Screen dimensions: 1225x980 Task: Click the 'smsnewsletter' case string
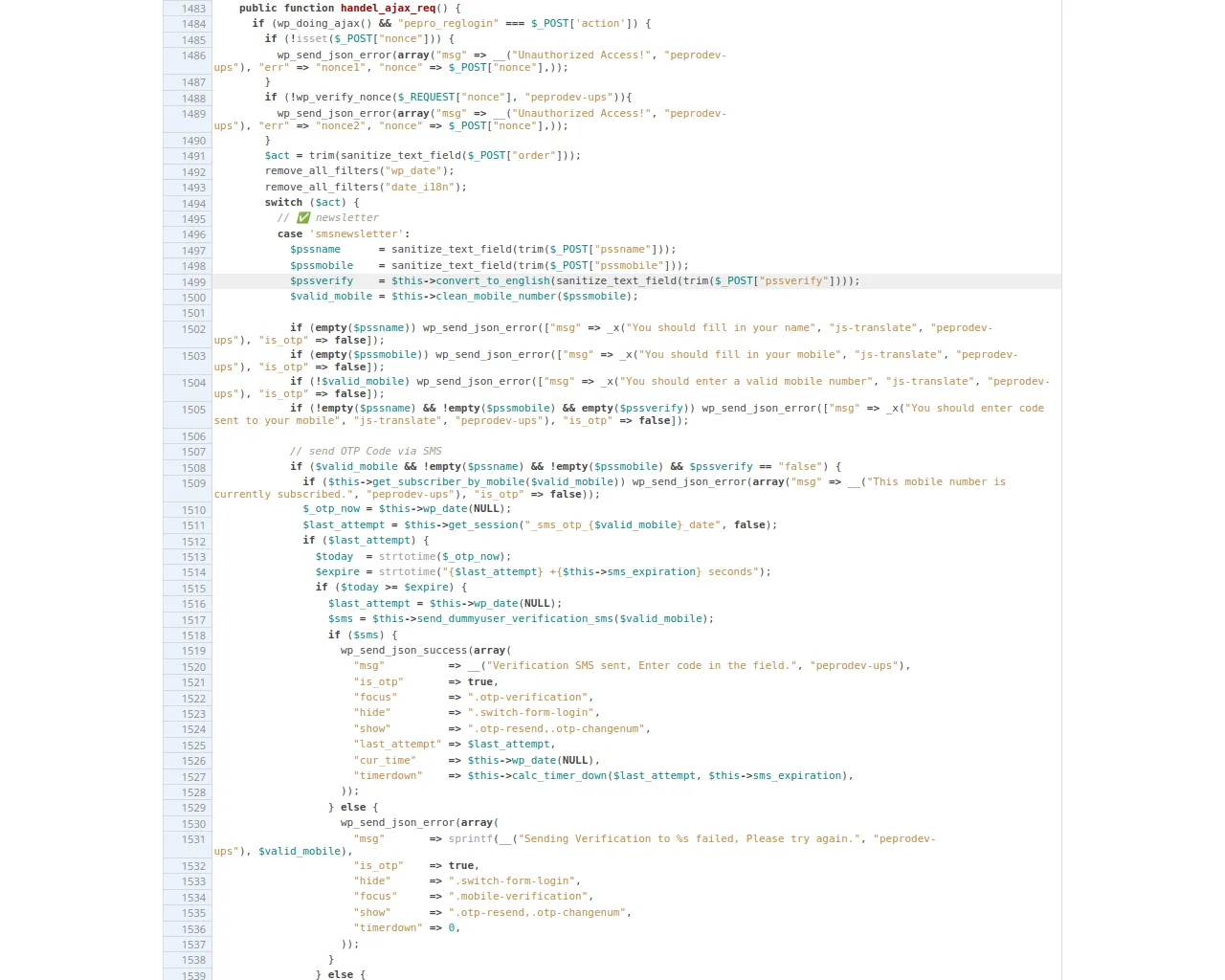[356, 234]
